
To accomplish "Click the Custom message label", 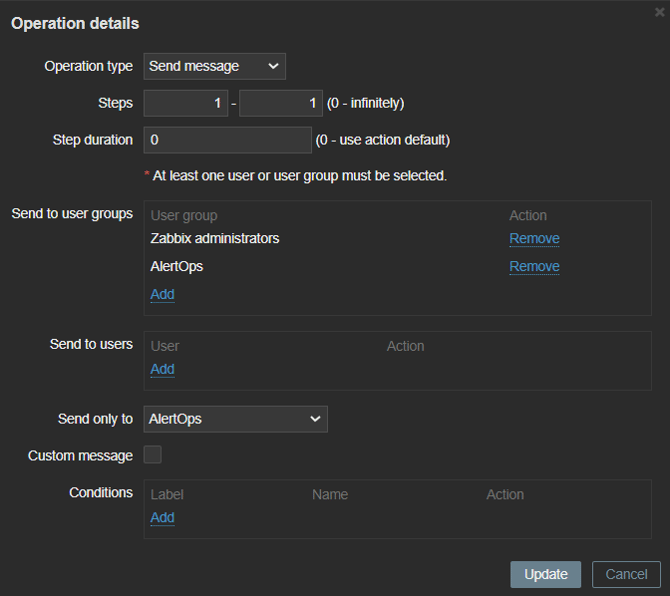I will pyautogui.click(x=80, y=456).
